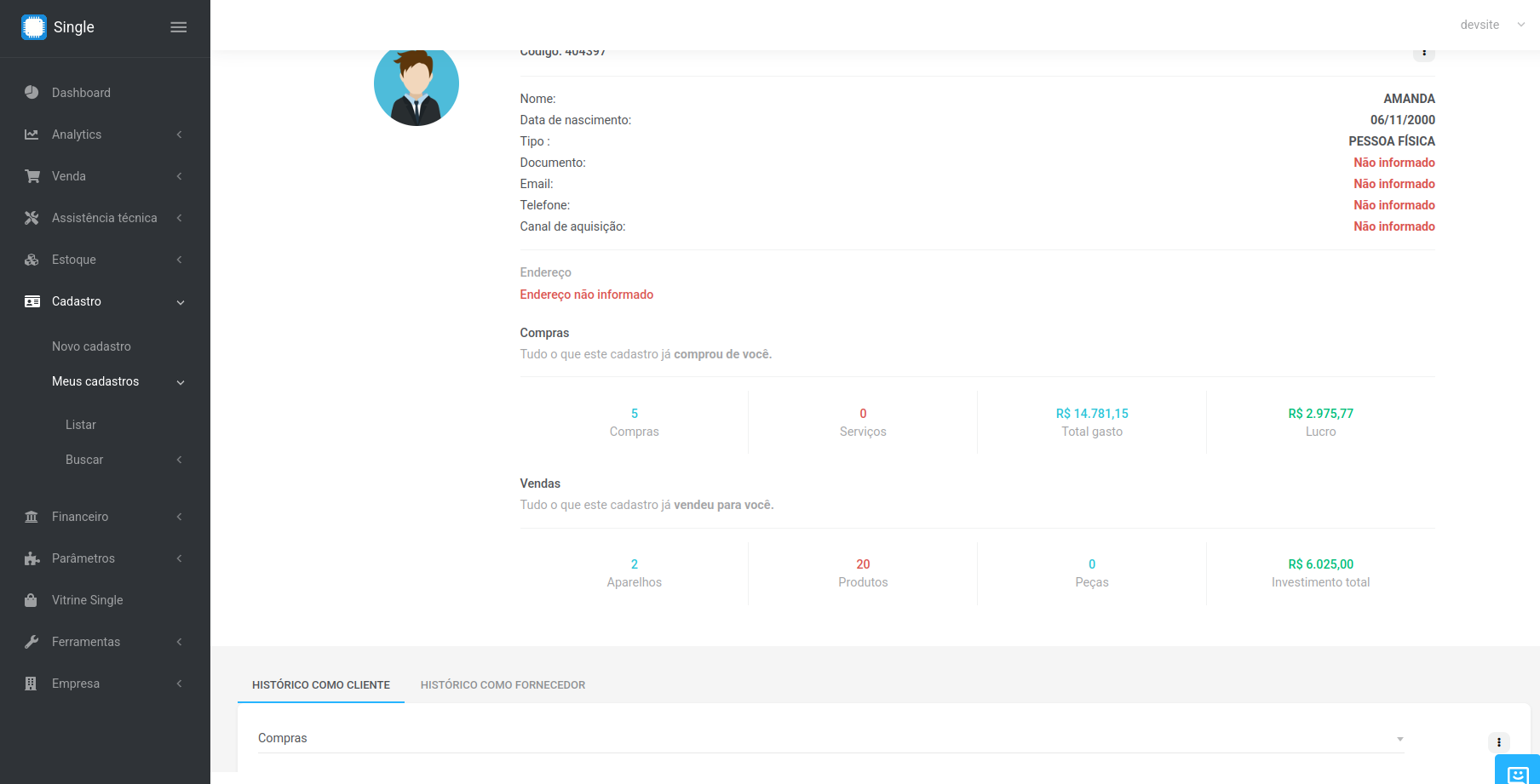Click the Ferramentas wrench icon
Image resolution: width=1540 pixels, height=784 pixels.
(x=32, y=642)
